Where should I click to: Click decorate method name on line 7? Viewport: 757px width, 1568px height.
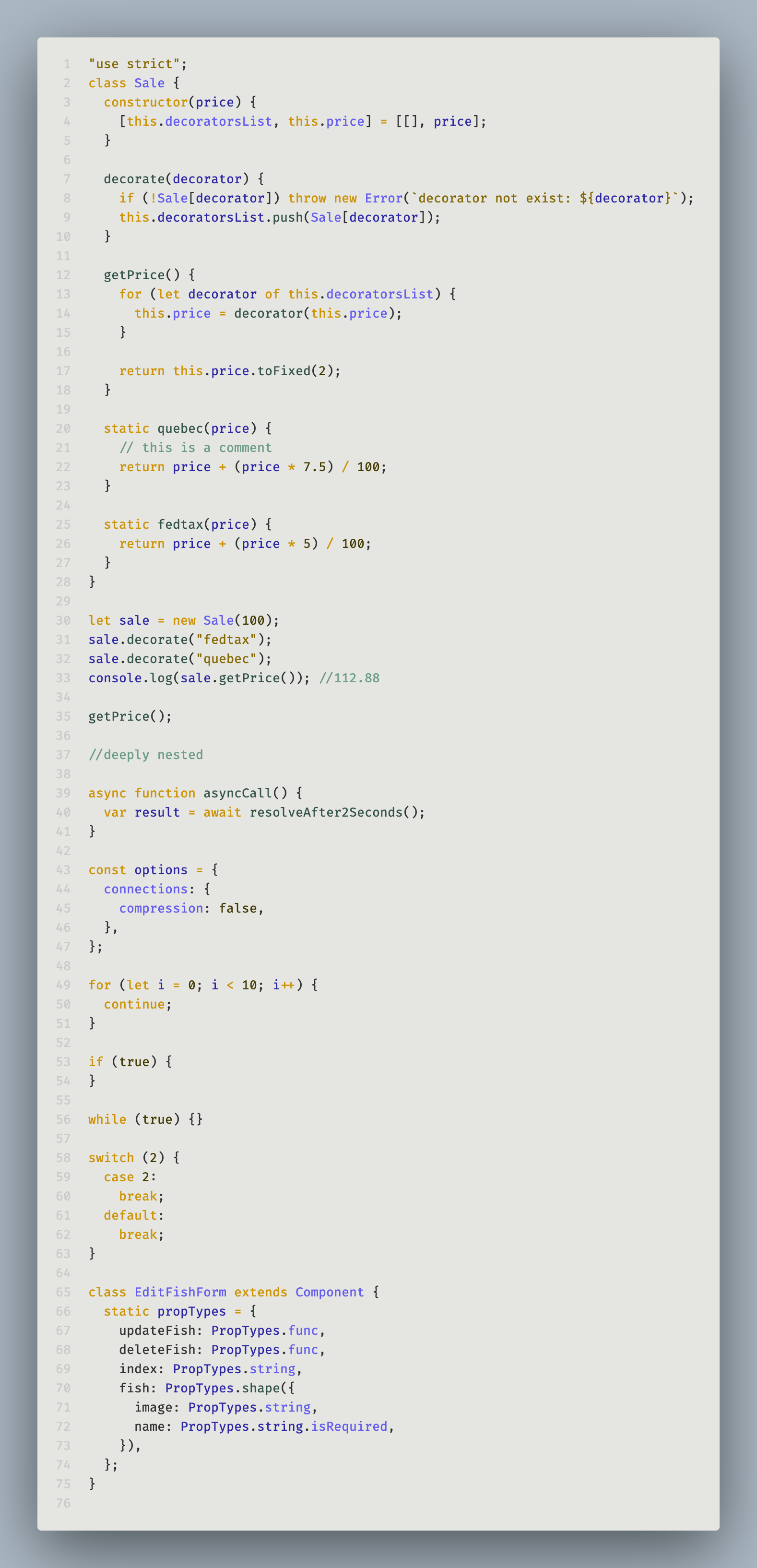pyautogui.click(x=134, y=179)
